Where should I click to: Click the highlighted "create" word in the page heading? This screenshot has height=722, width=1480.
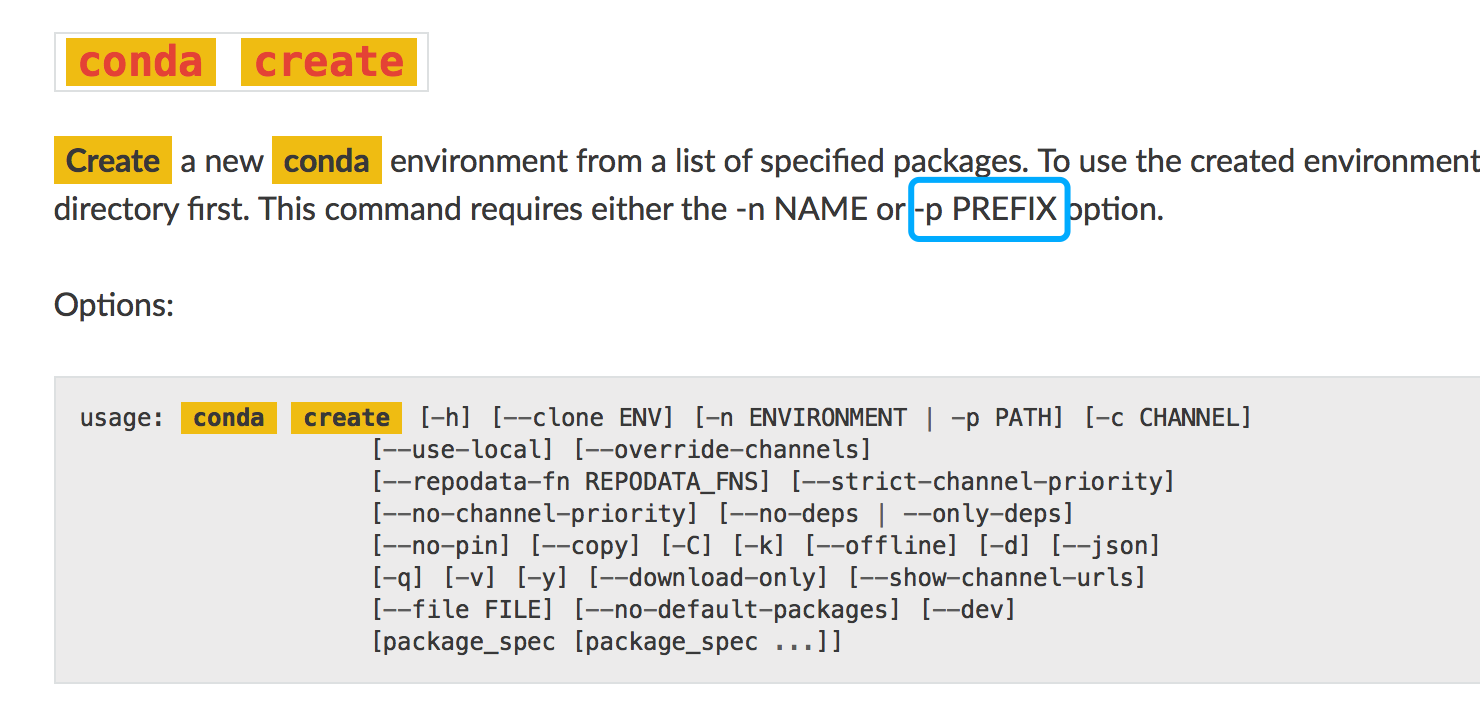click(328, 62)
